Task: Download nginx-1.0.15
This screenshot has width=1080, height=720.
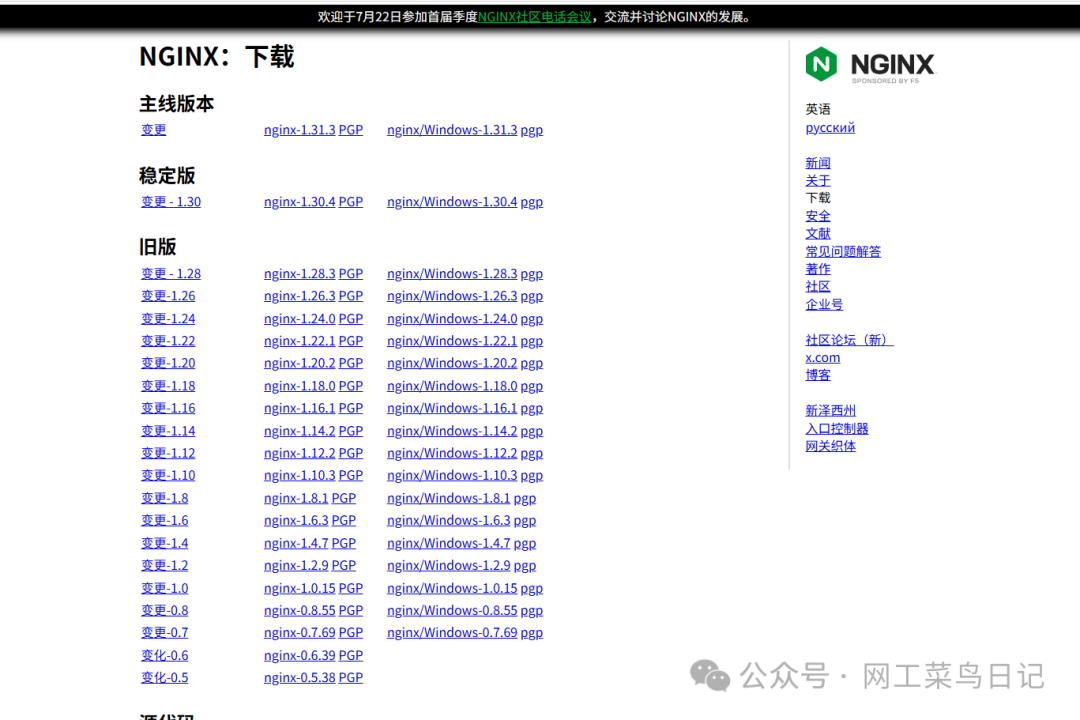Action: pos(300,588)
